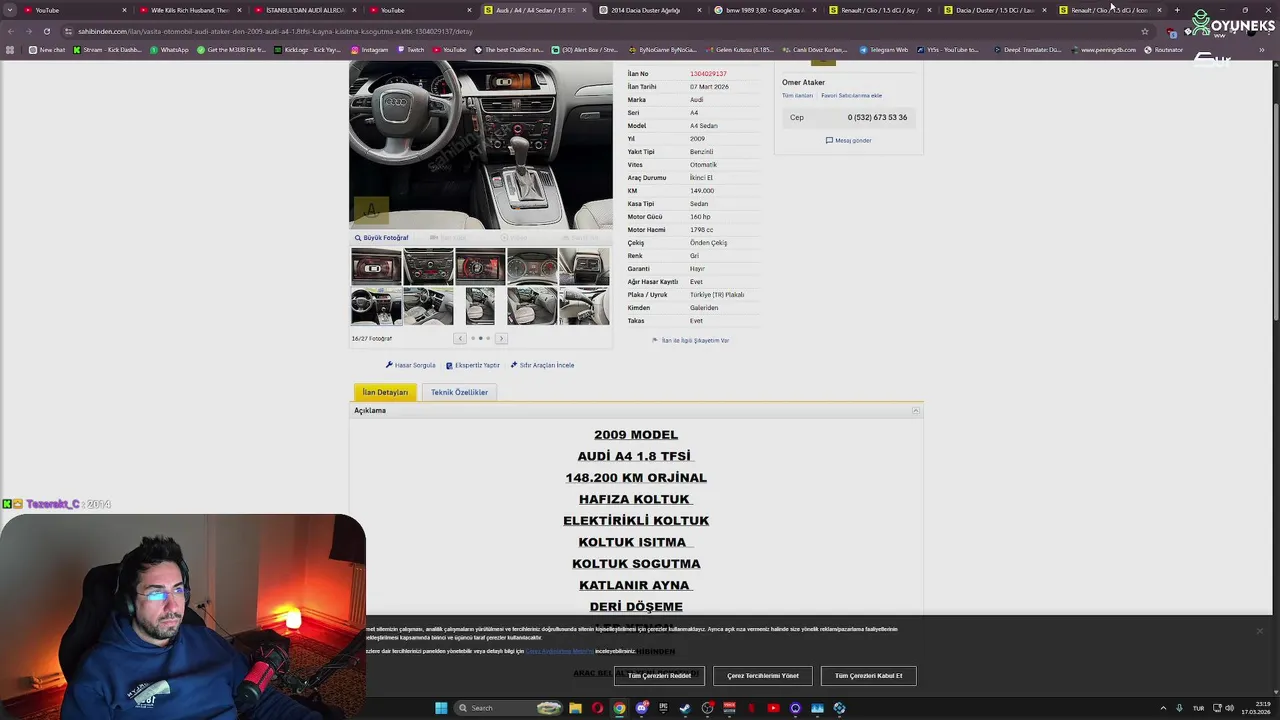Select the rear air vents thumbnail
The height and width of the screenshot is (720, 1280).
pos(584,267)
